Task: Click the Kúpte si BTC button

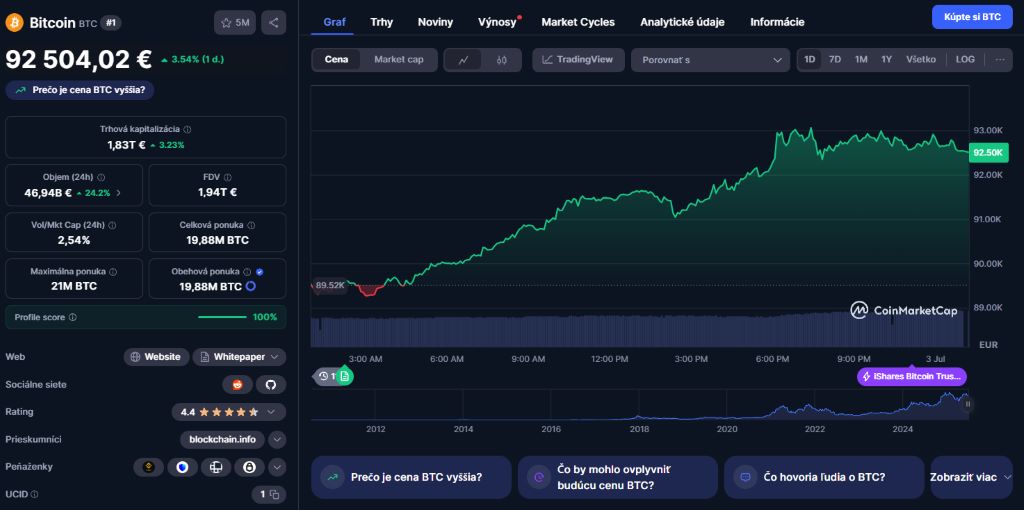Action: click(x=972, y=17)
